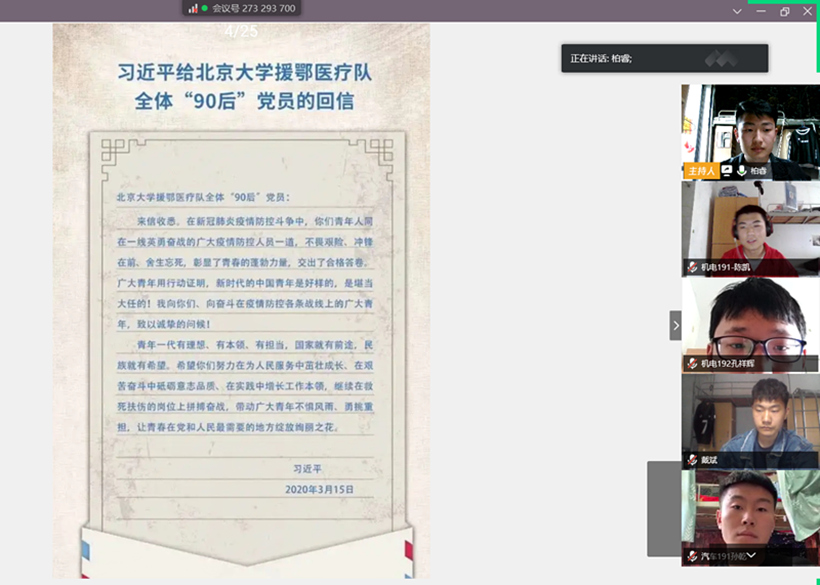
Task: Click the network signal strength icon
Action: 193,8
